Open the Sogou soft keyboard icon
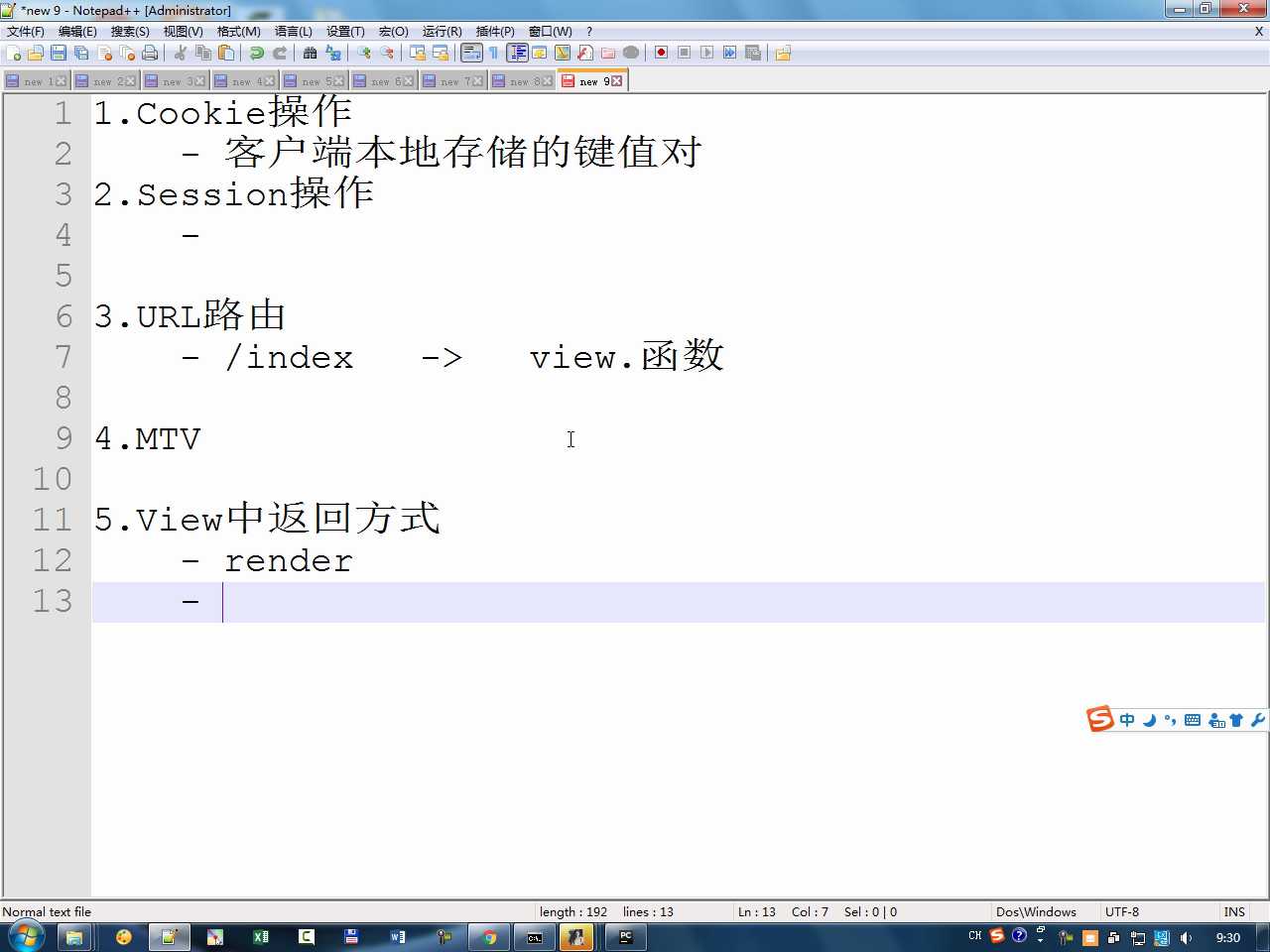Screen dimensions: 1270x952 (x=1193, y=720)
